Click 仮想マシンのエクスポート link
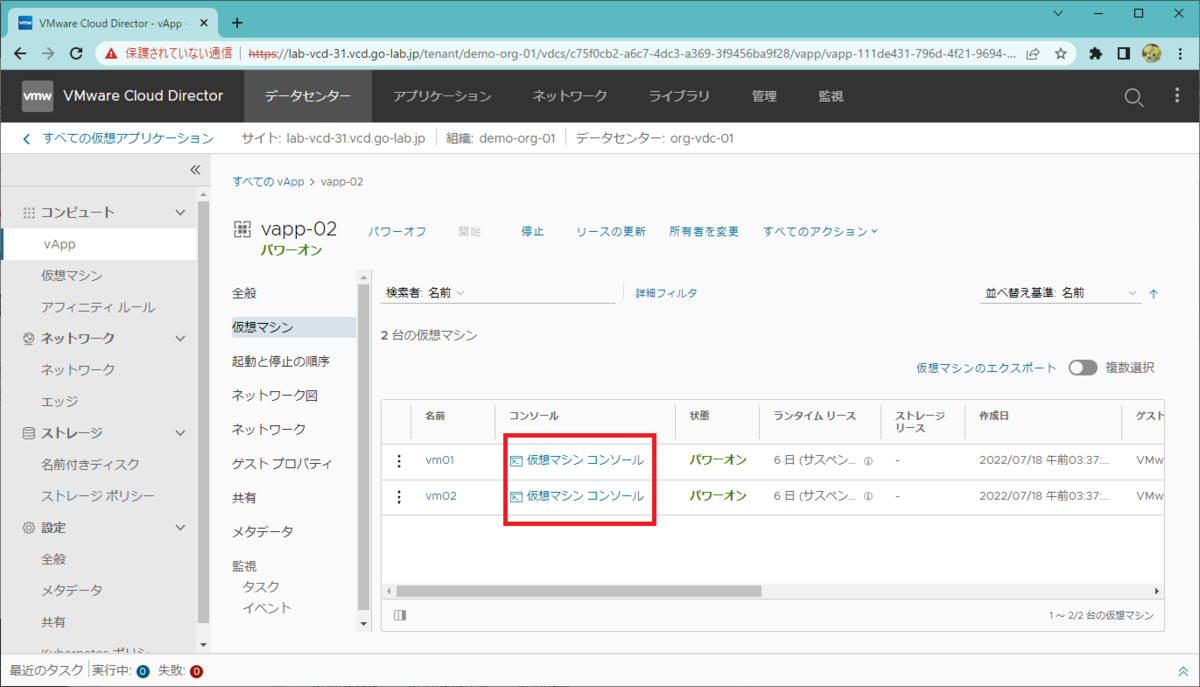The height and width of the screenshot is (687, 1200). pos(986,368)
